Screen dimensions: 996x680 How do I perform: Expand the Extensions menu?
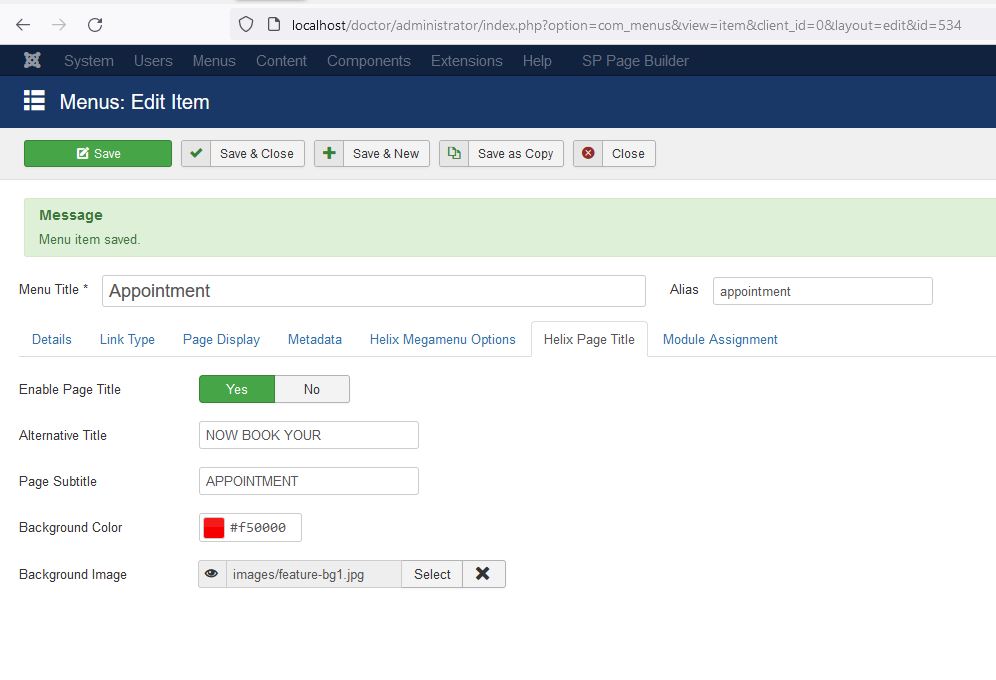(x=466, y=61)
